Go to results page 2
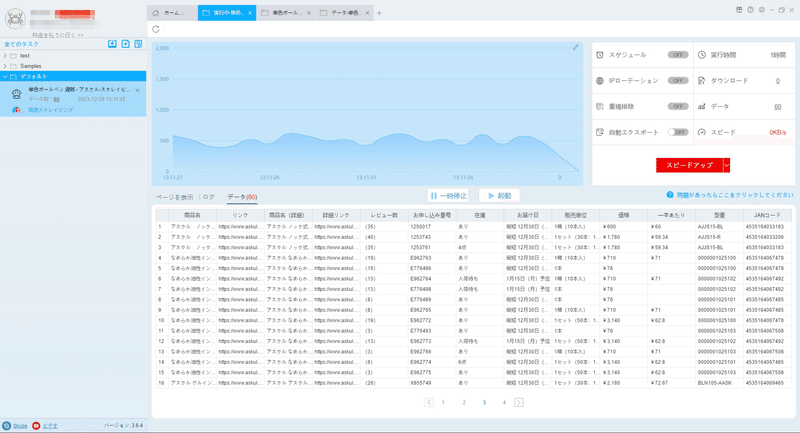This screenshot has width=800, height=433. (x=464, y=402)
